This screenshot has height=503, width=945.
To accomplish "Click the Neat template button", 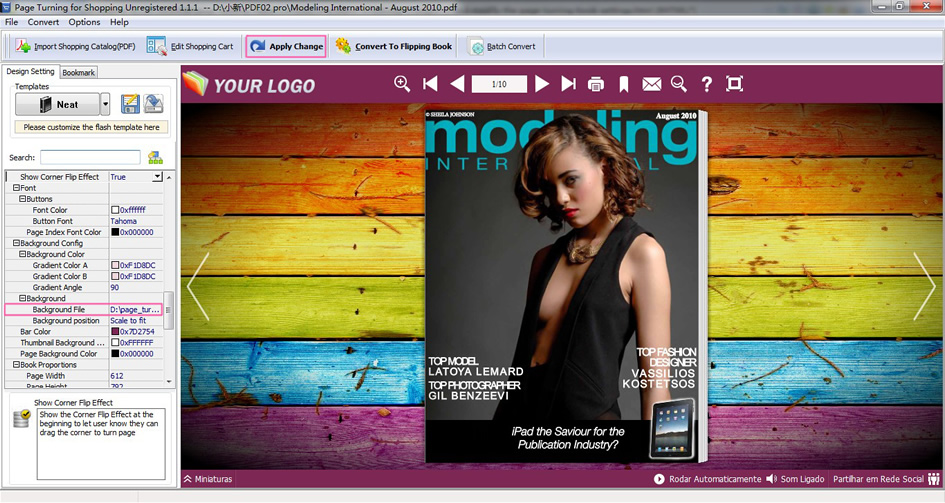I will click(x=57, y=104).
